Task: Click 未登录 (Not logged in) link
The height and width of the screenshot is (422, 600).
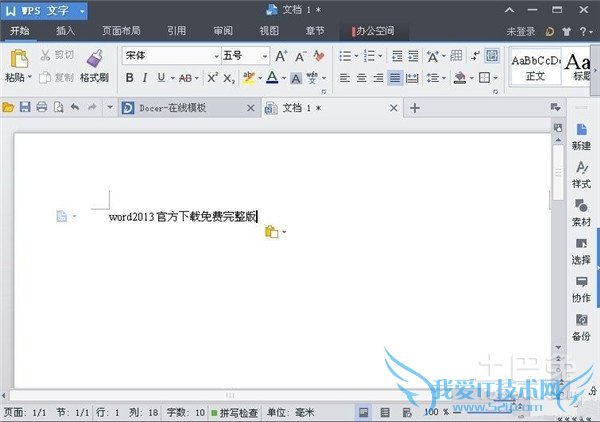Action: tap(520, 31)
